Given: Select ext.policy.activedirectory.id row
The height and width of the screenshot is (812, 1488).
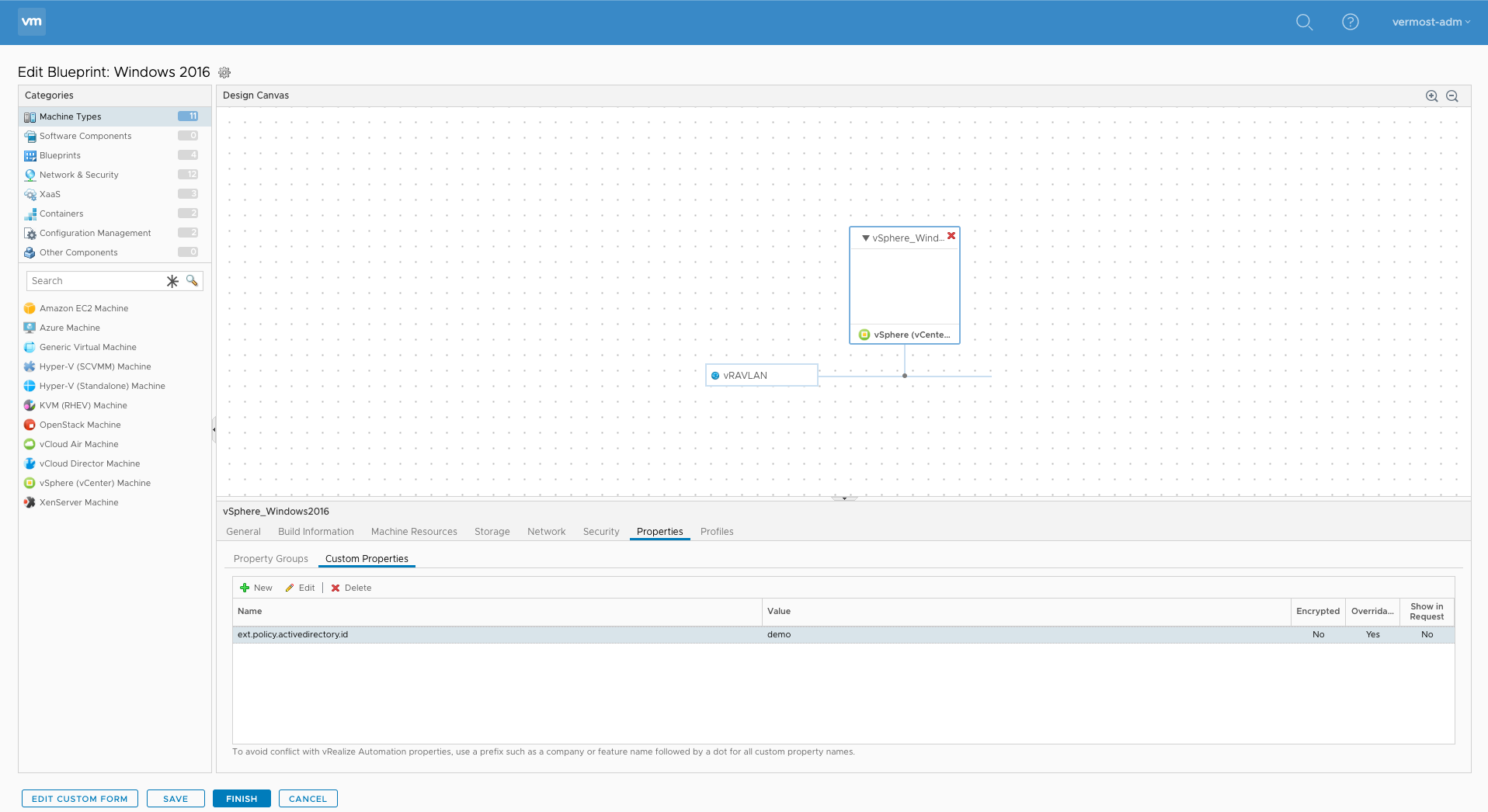Looking at the screenshot, I should coord(843,635).
